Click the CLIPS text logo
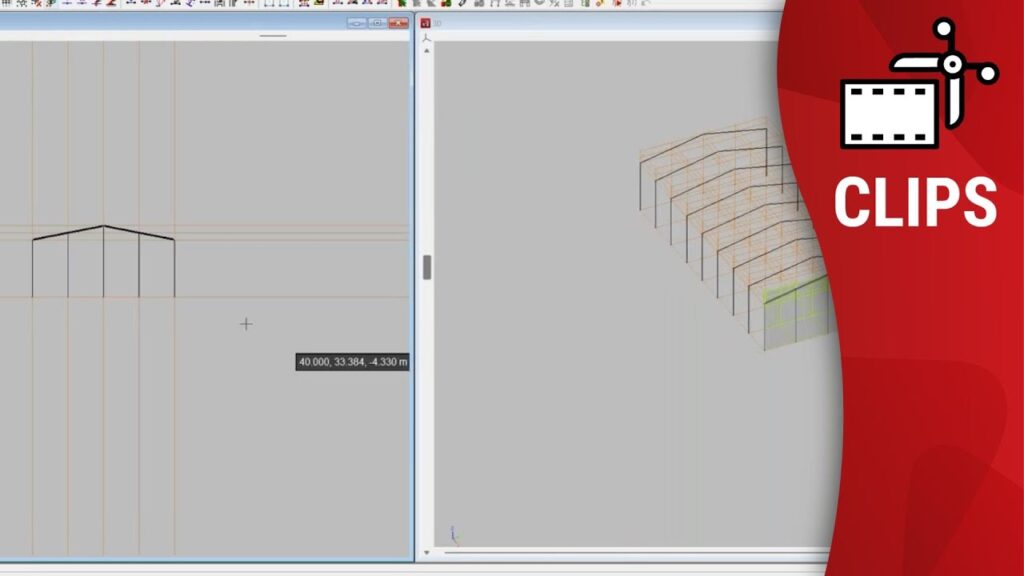This screenshot has height=576, width=1024. click(x=915, y=201)
